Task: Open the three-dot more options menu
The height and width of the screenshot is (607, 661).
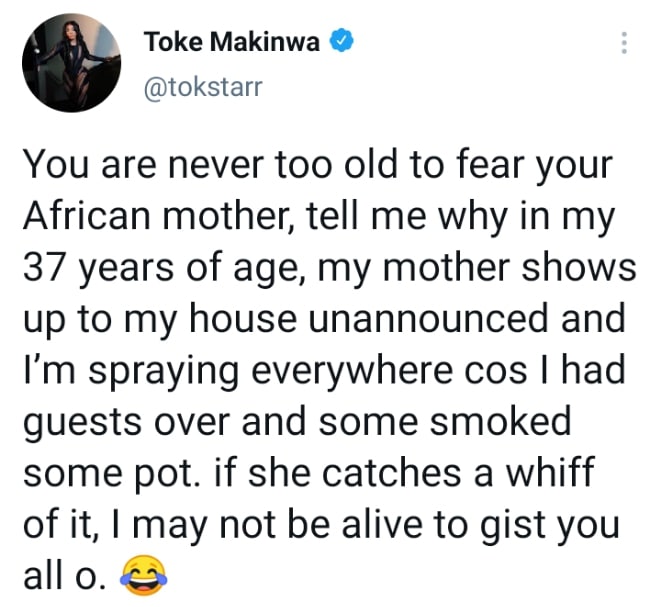Action: tap(624, 44)
